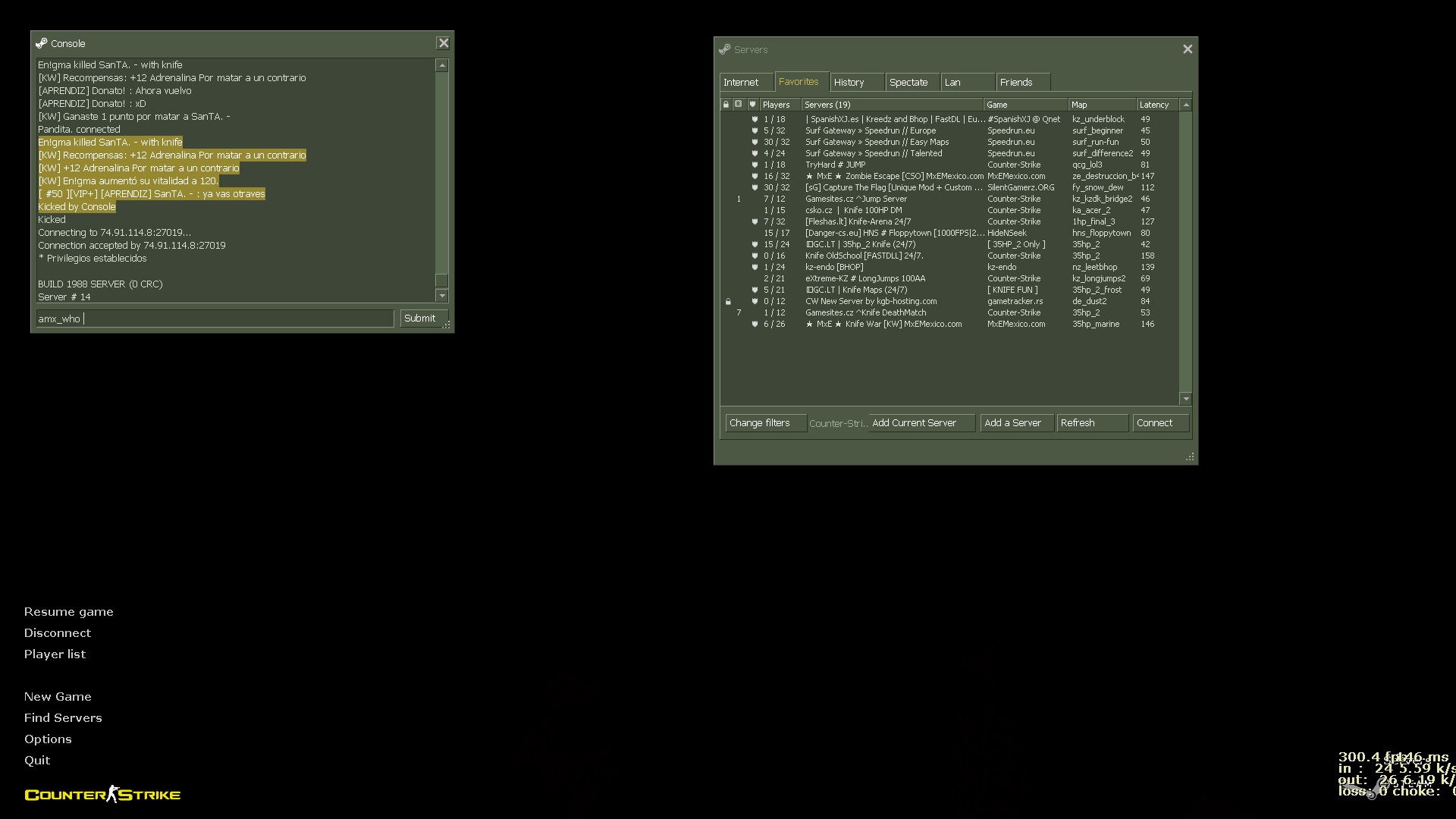Select Gamesites.cz ^Jump Server row
1456x819 pixels.
coord(949,199)
